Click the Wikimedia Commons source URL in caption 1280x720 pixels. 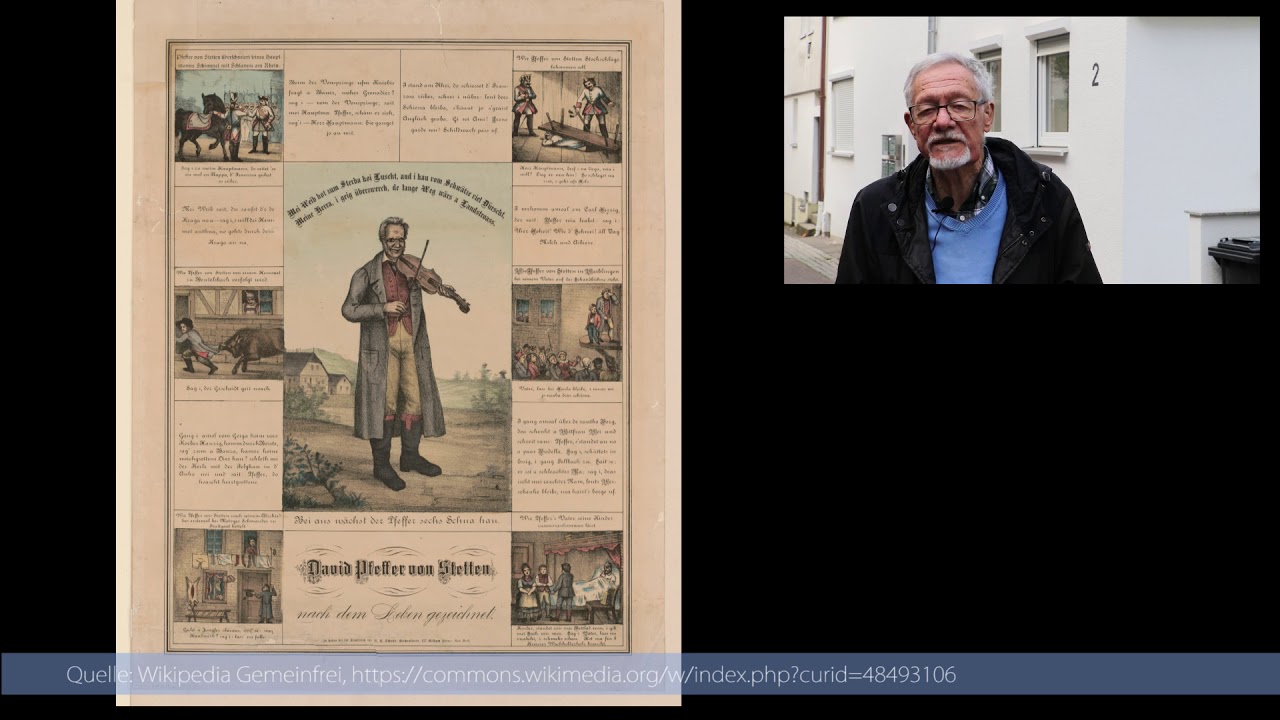pos(654,675)
